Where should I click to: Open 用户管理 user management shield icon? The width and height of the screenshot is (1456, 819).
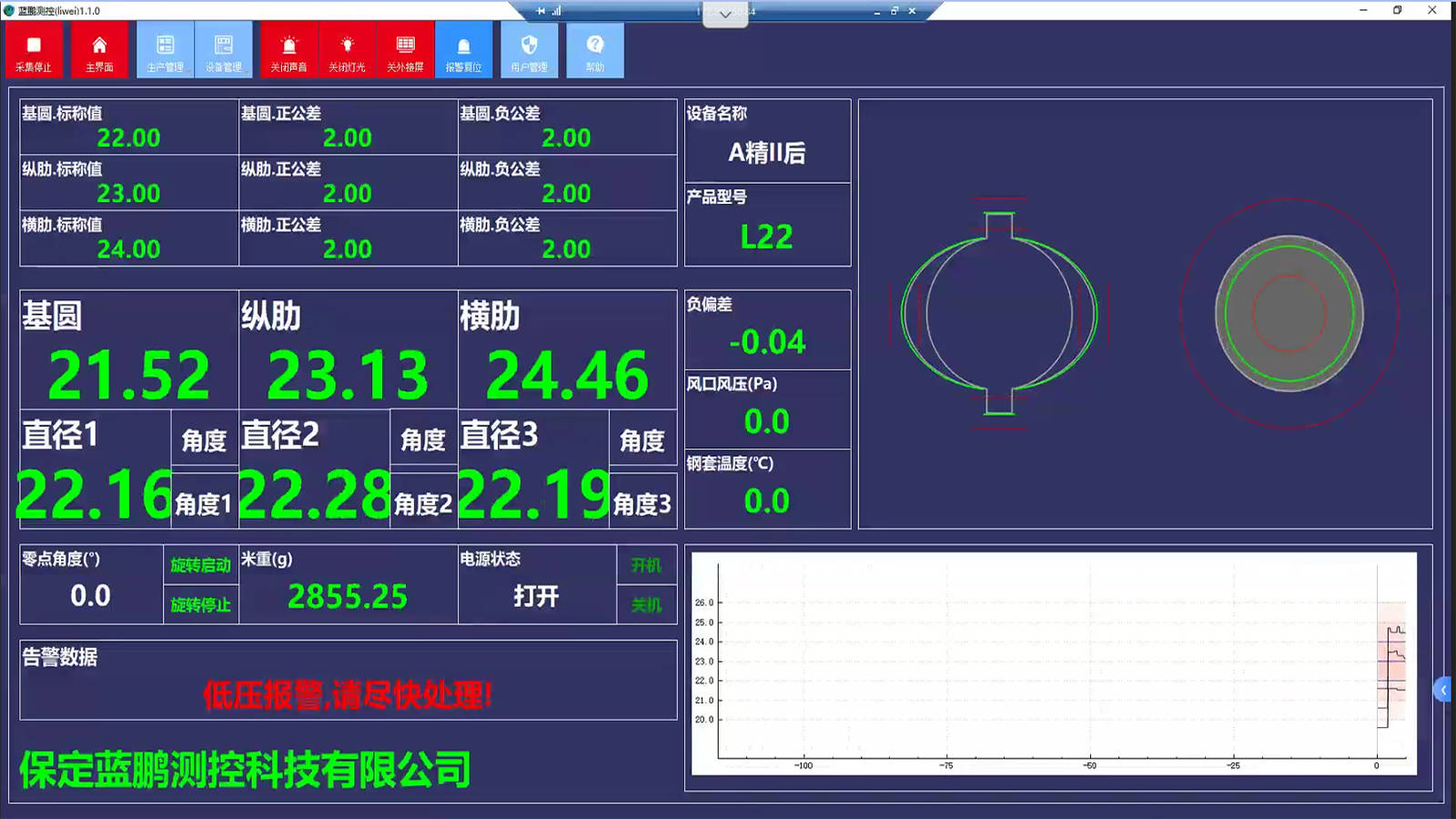click(x=529, y=50)
